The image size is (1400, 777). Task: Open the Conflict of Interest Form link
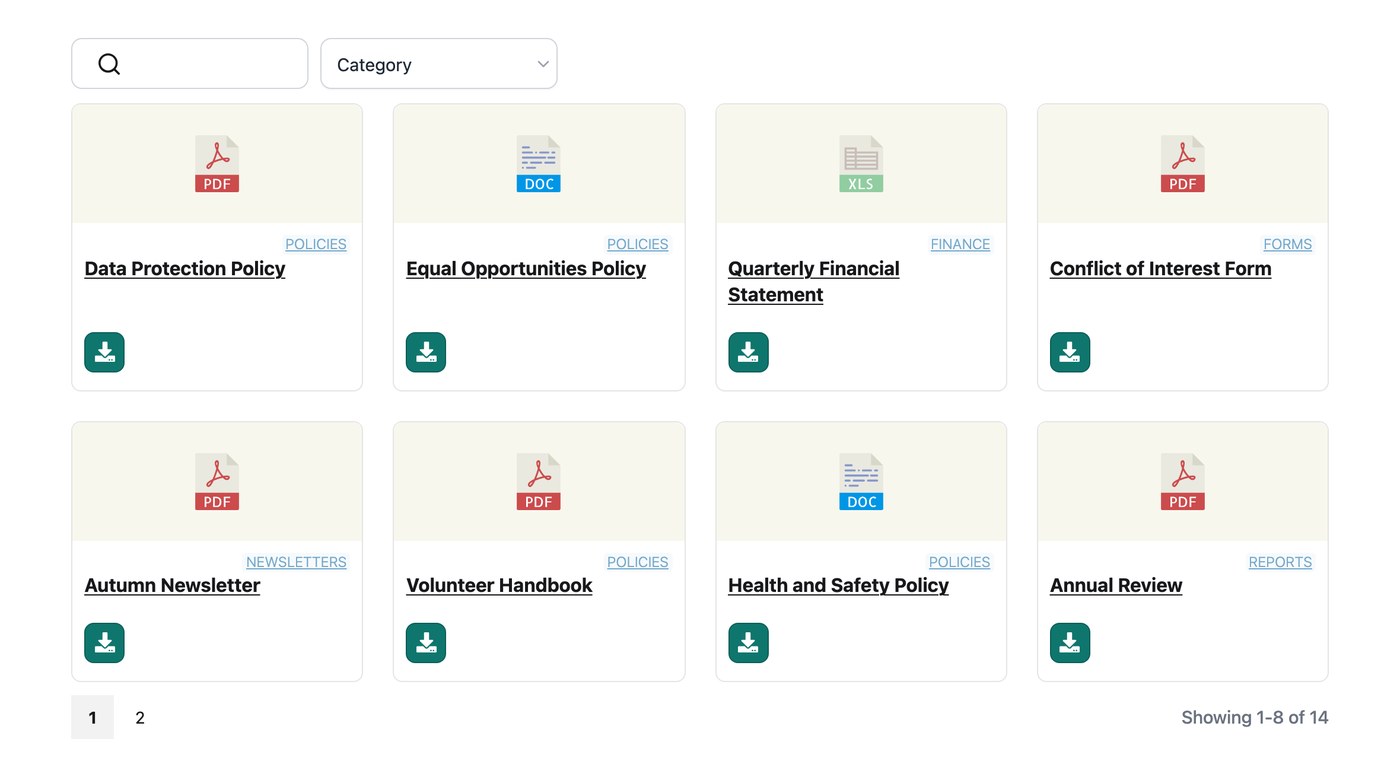tap(1161, 269)
